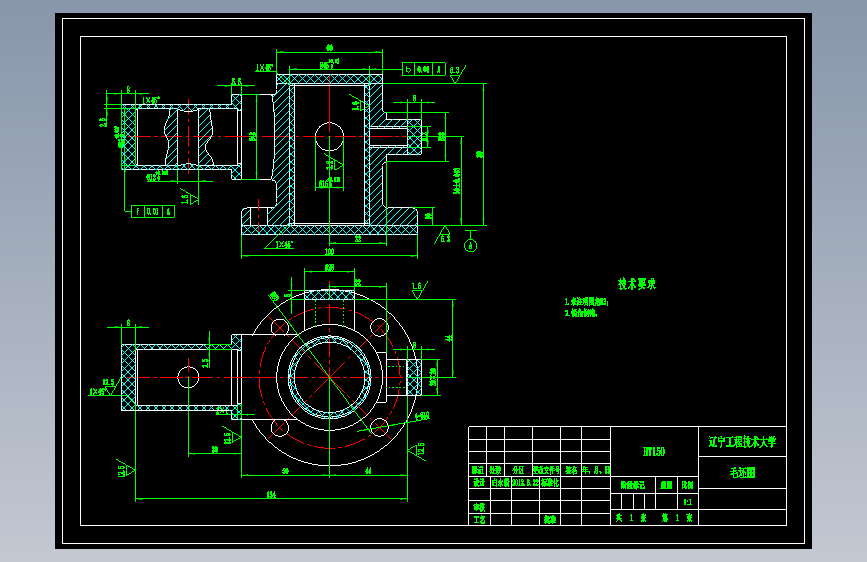Select the 154 overall length dimension
Screen dimensions: 867x562
271,495
